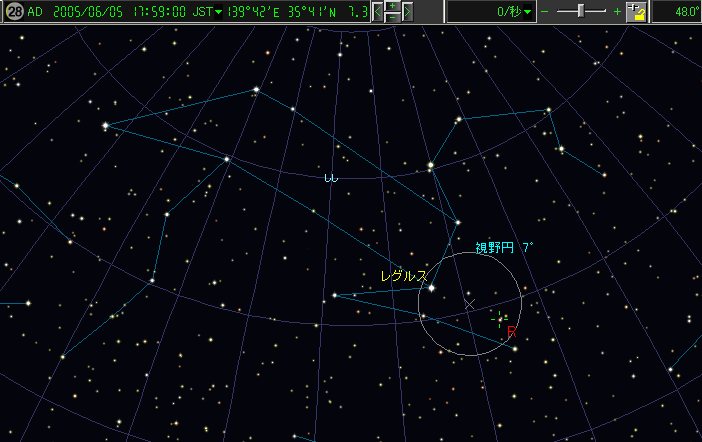Click minus sign left of zoom slider
Viewport: 702px width, 442px height.
pos(545,12)
